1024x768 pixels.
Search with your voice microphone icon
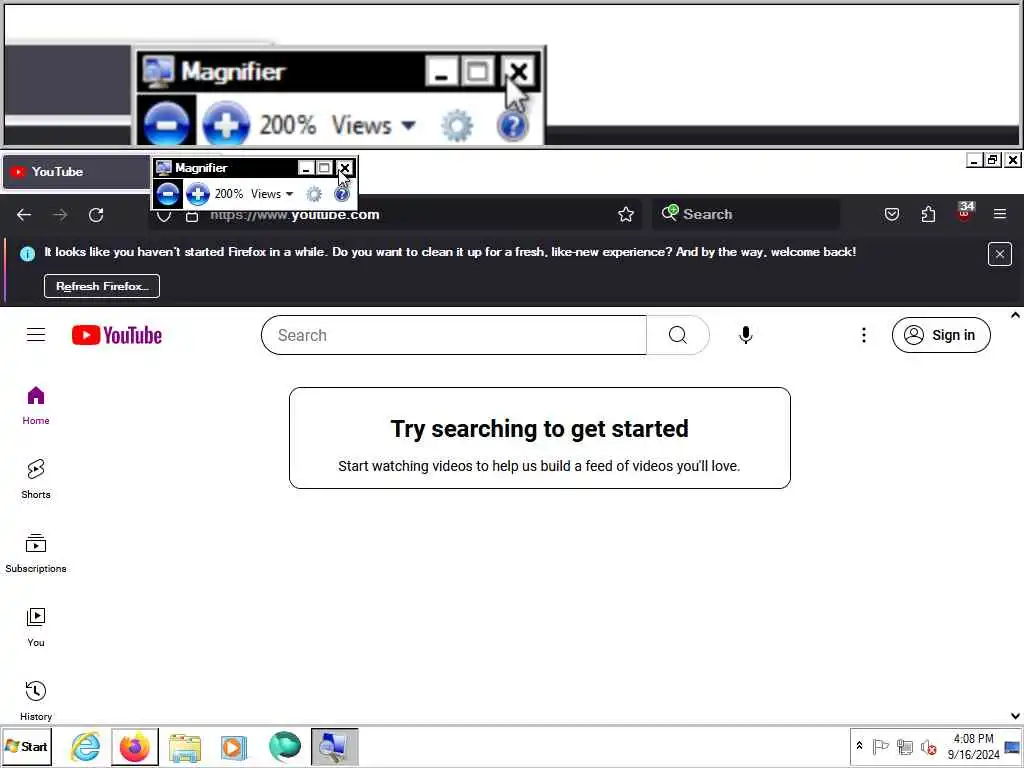746,335
